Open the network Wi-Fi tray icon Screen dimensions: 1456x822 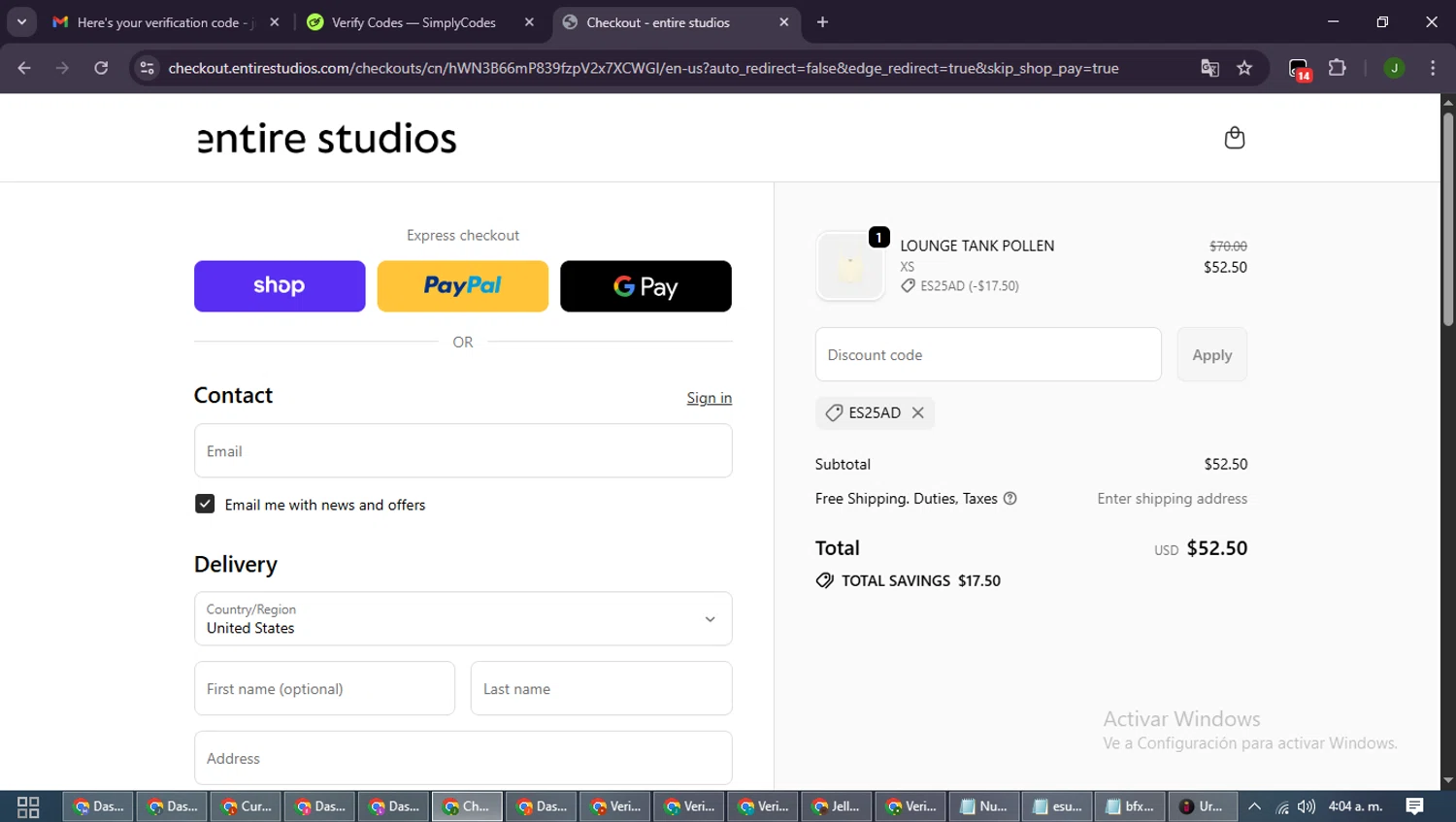(1282, 806)
